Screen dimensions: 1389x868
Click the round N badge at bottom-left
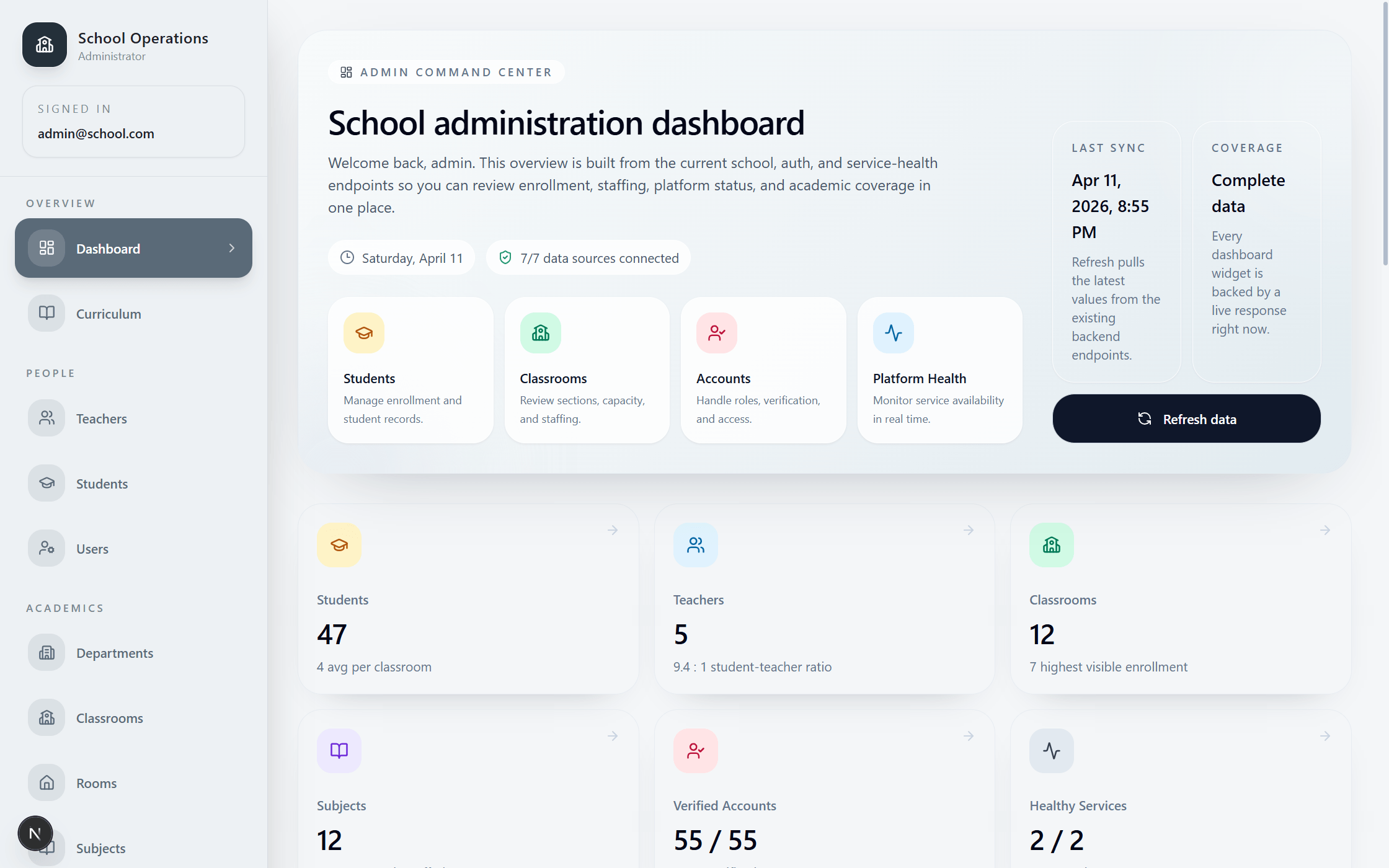pyautogui.click(x=35, y=833)
